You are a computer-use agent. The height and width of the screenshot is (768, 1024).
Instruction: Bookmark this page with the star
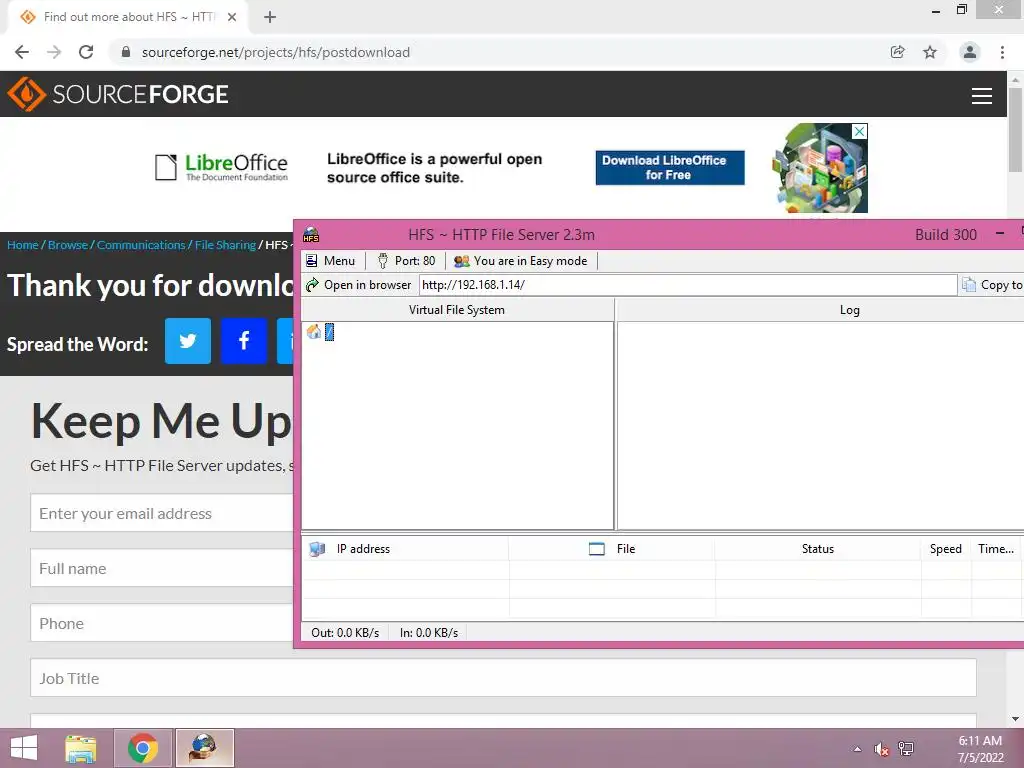pos(930,52)
